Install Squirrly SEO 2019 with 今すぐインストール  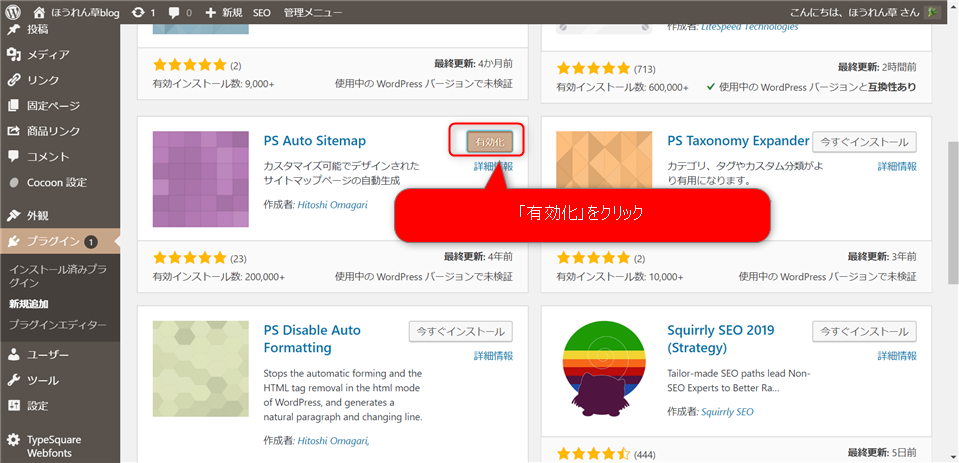(x=864, y=332)
